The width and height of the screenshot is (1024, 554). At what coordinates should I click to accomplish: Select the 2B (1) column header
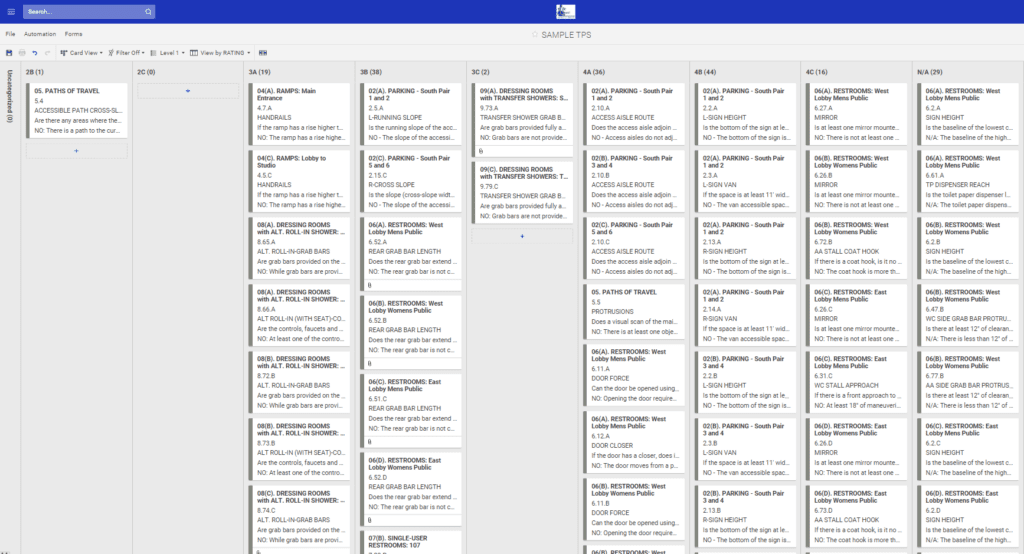coord(35,72)
